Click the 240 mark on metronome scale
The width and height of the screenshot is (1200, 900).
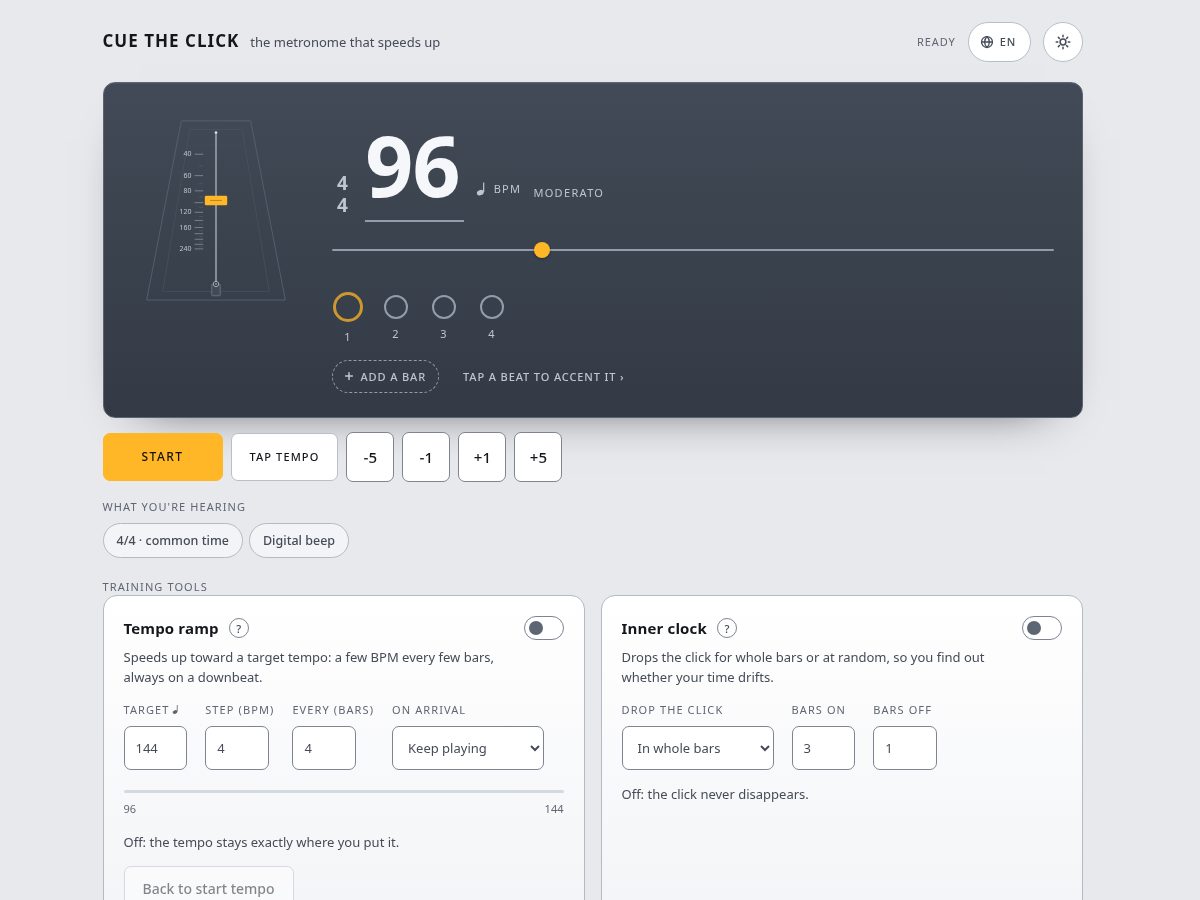click(186, 248)
